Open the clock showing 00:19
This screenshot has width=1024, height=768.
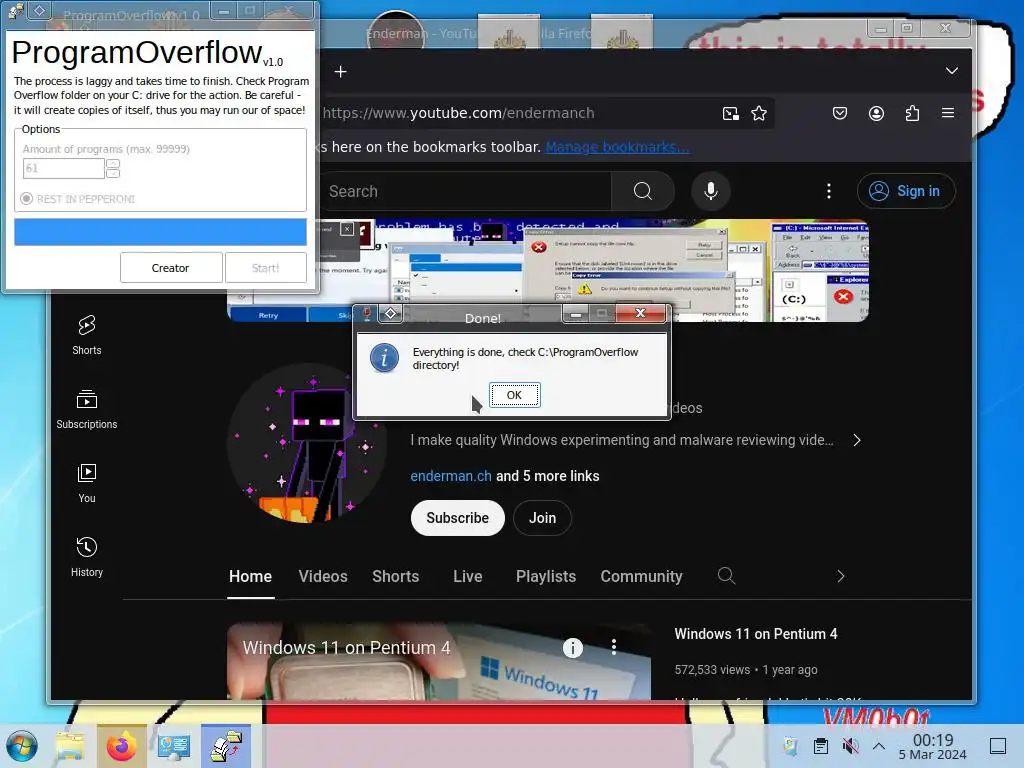click(933, 746)
